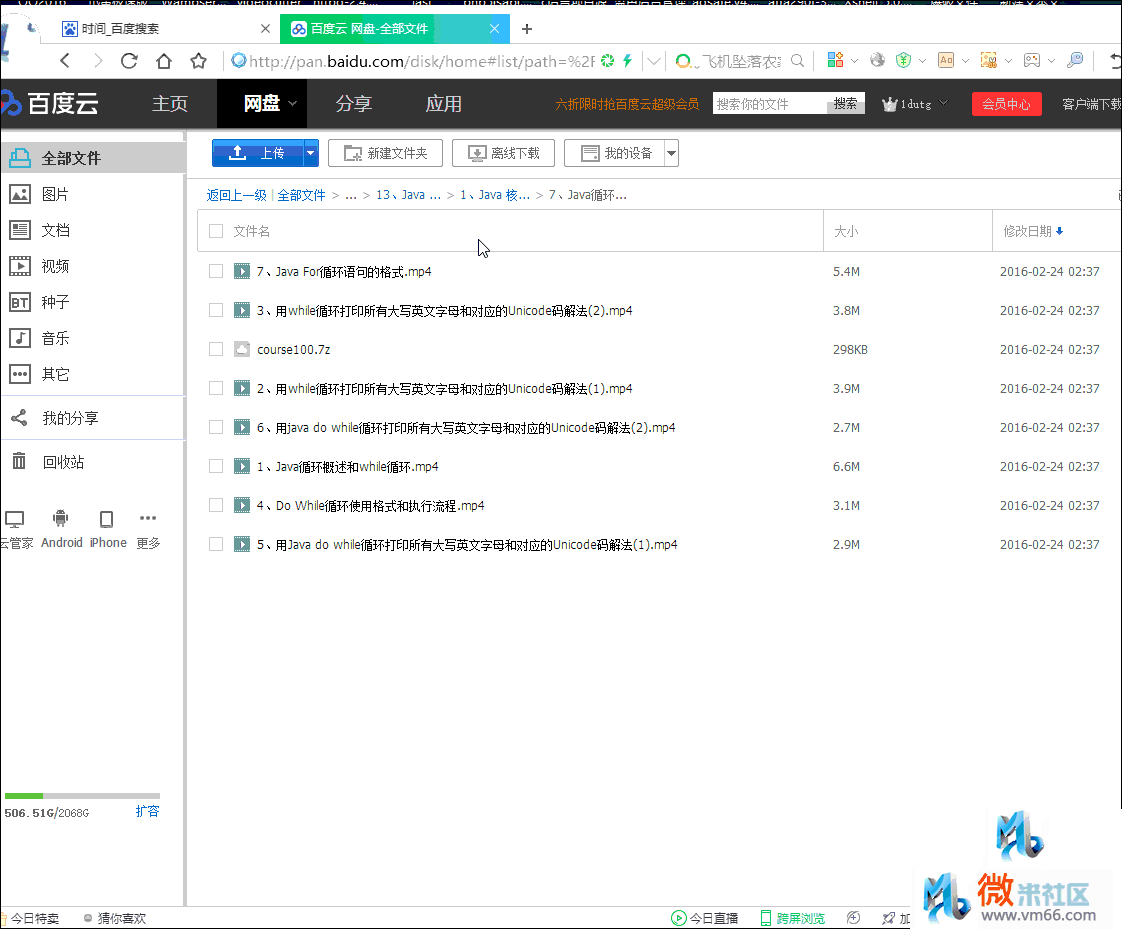Go to breadcrumb 13、Java …
Screen dimensions: 1122x929
[x=409, y=195]
